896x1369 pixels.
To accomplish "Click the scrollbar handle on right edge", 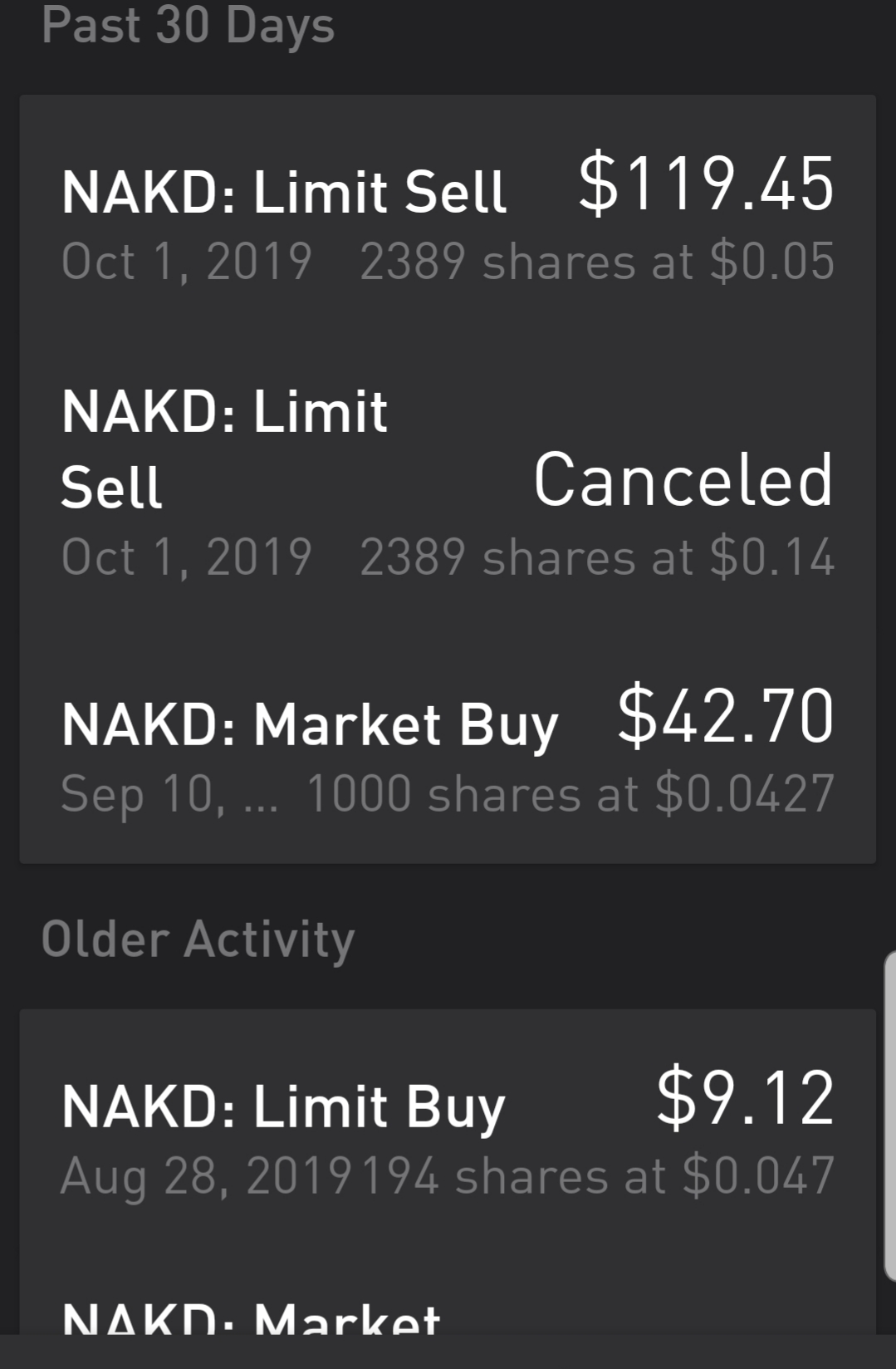I will [889, 1113].
